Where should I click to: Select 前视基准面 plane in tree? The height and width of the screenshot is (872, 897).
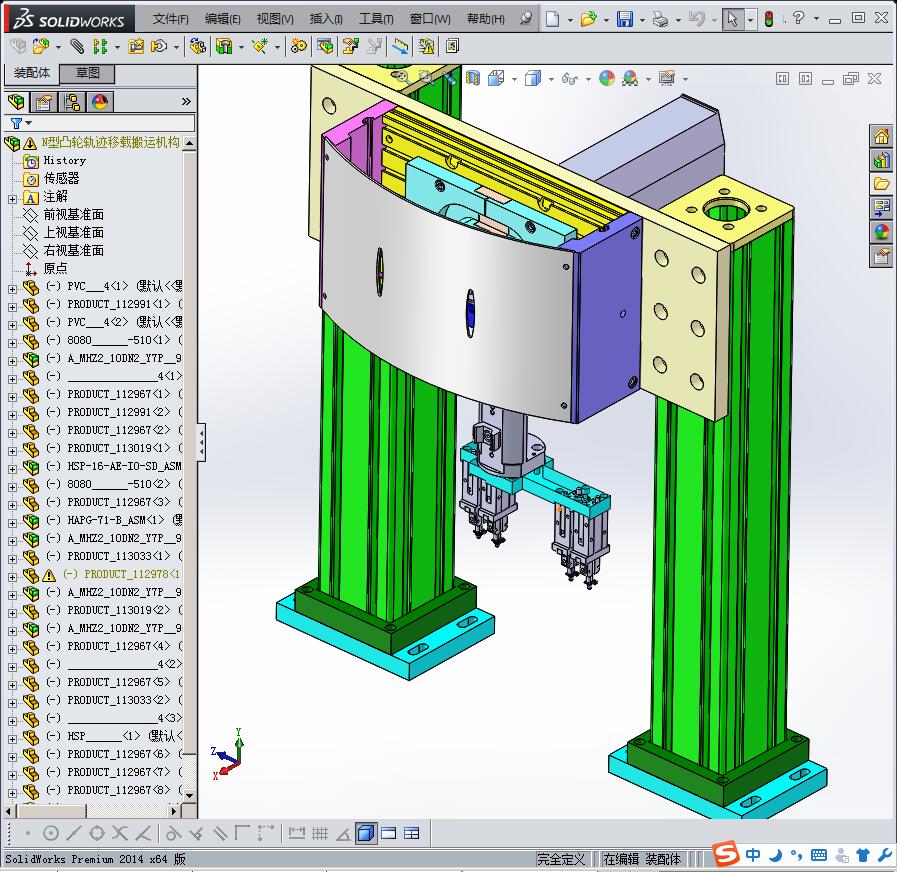(x=74, y=215)
